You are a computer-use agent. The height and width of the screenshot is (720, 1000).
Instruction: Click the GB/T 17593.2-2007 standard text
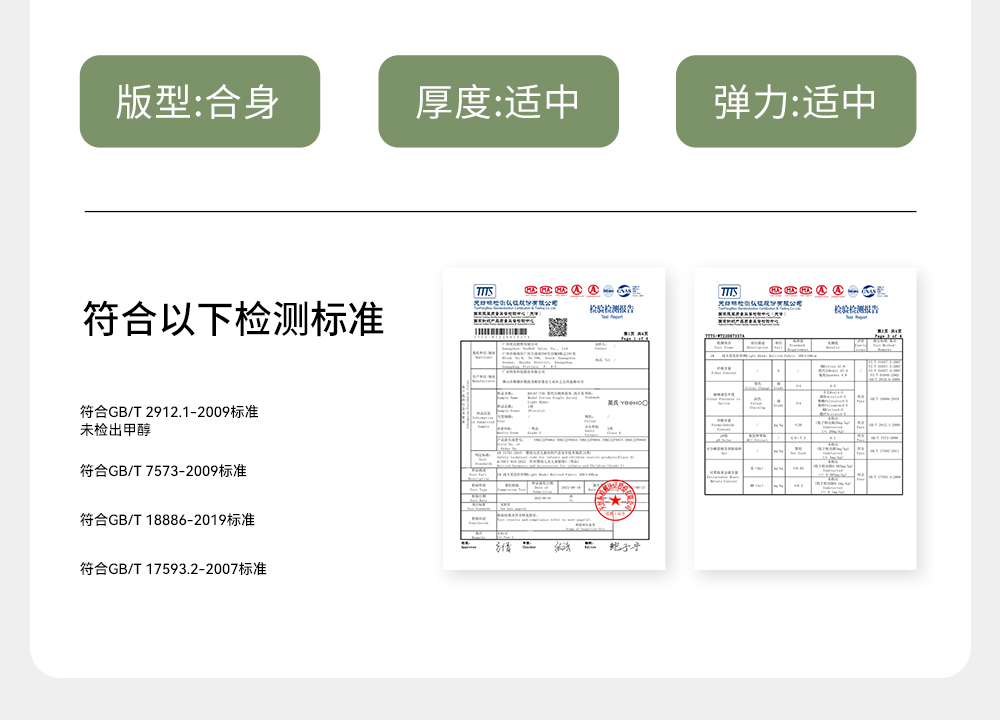tap(173, 569)
